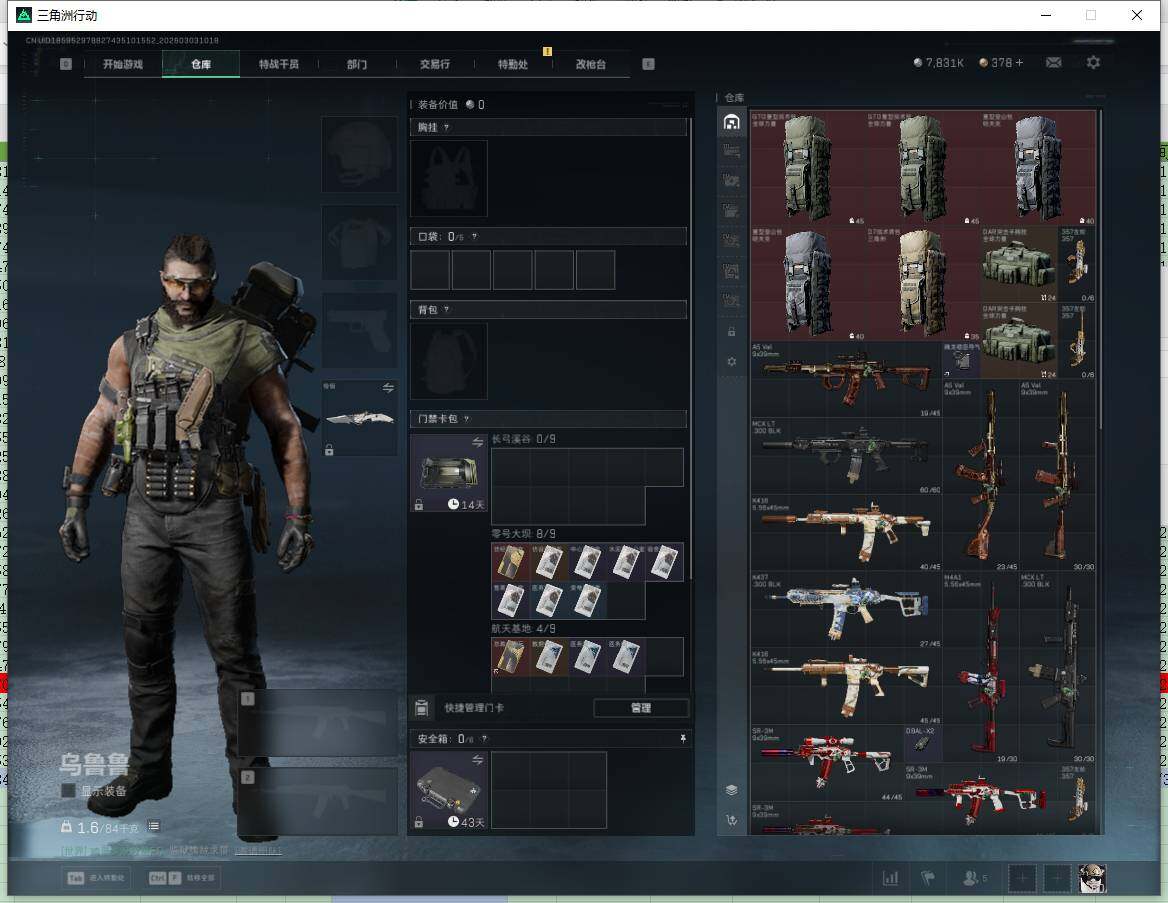This screenshot has width=1168, height=903.
Task: Select the equipped melee knife slot
Action: (x=359, y=418)
